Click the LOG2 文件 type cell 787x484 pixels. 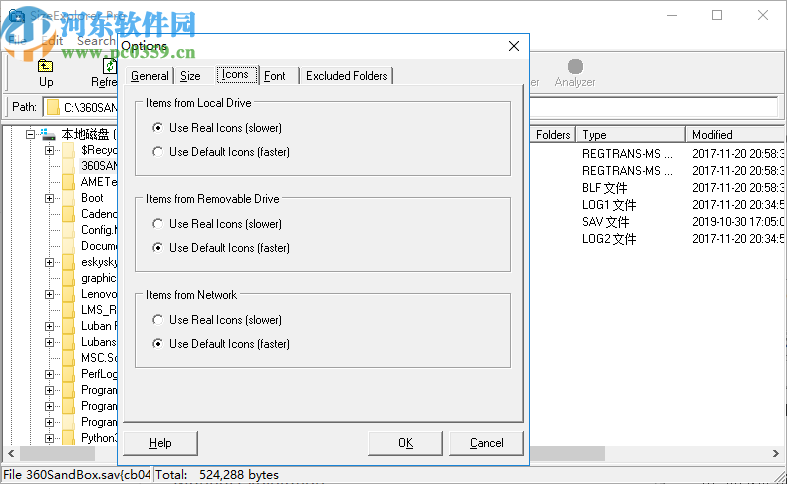click(609, 239)
